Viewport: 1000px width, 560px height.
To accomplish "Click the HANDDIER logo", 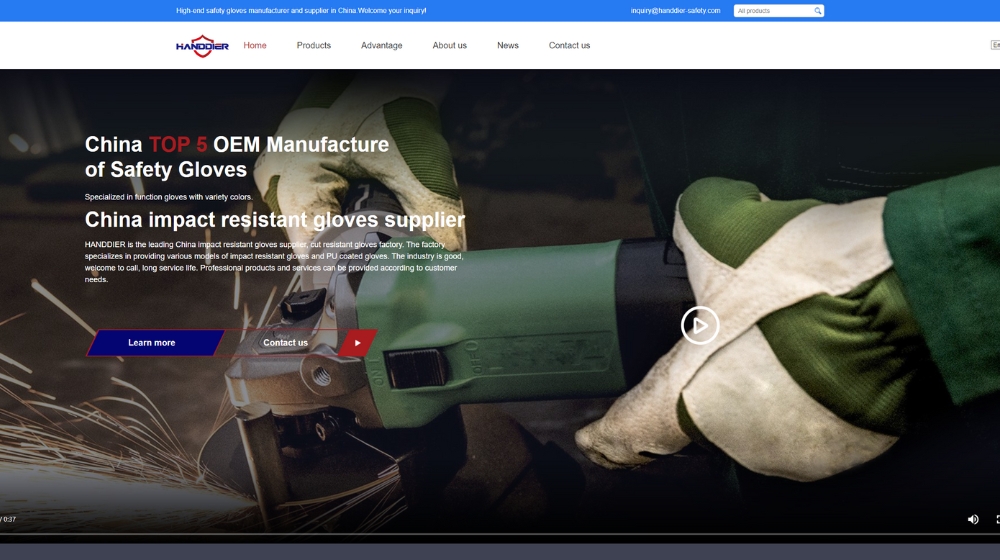I will click(202, 46).
